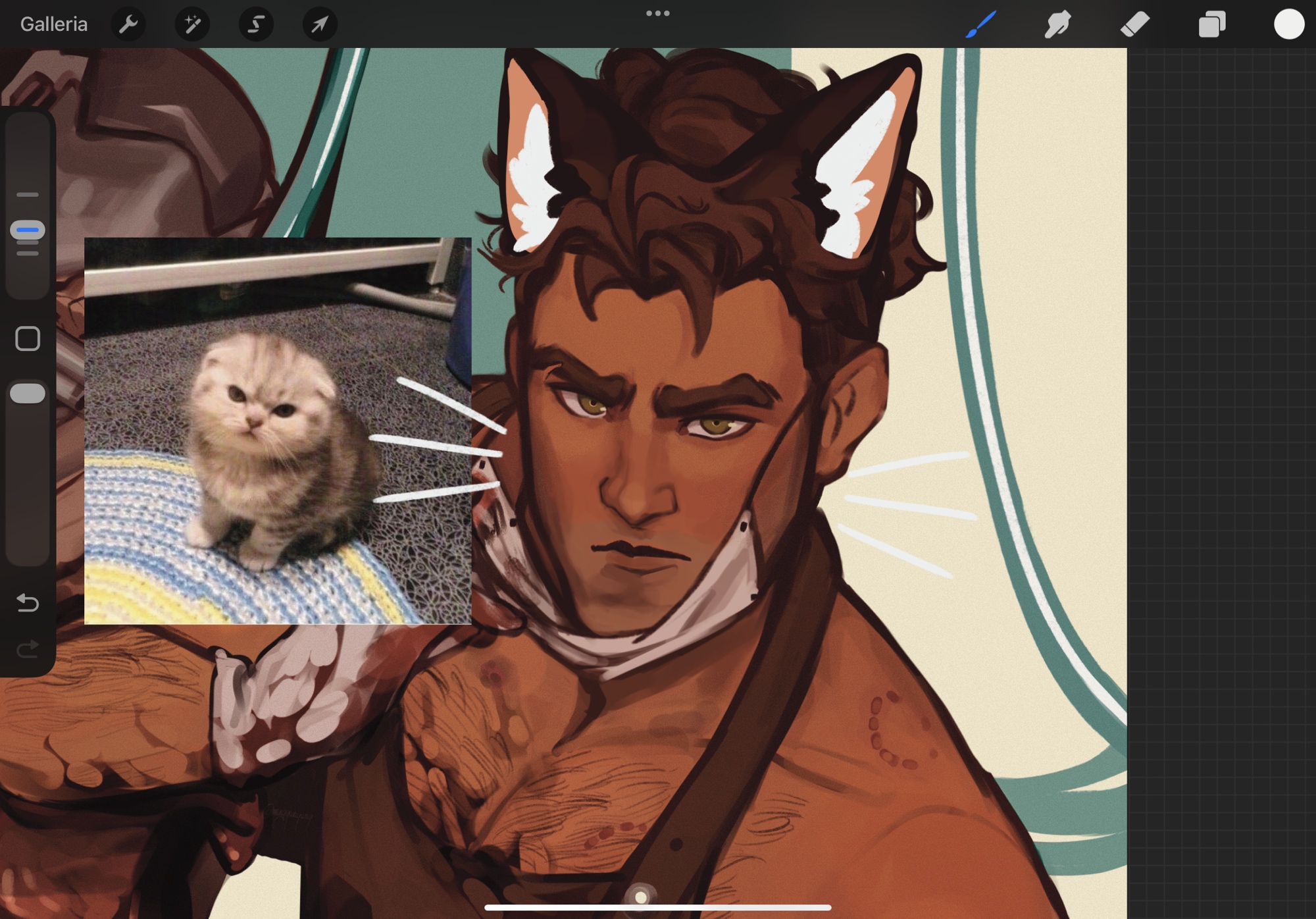Tap the square modify button in sidebar

coord(28,339)
